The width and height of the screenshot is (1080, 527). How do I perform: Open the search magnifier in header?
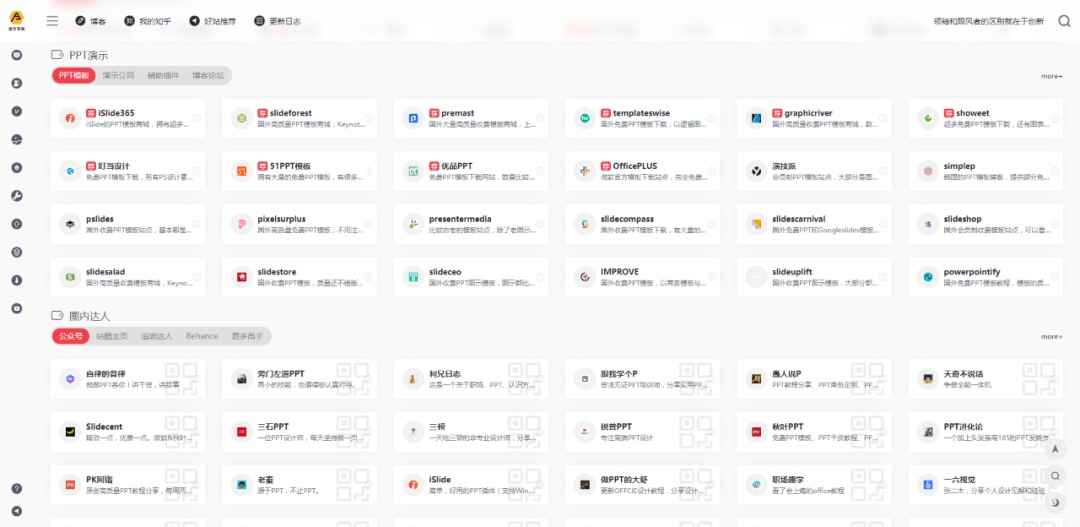point(1064,21)
